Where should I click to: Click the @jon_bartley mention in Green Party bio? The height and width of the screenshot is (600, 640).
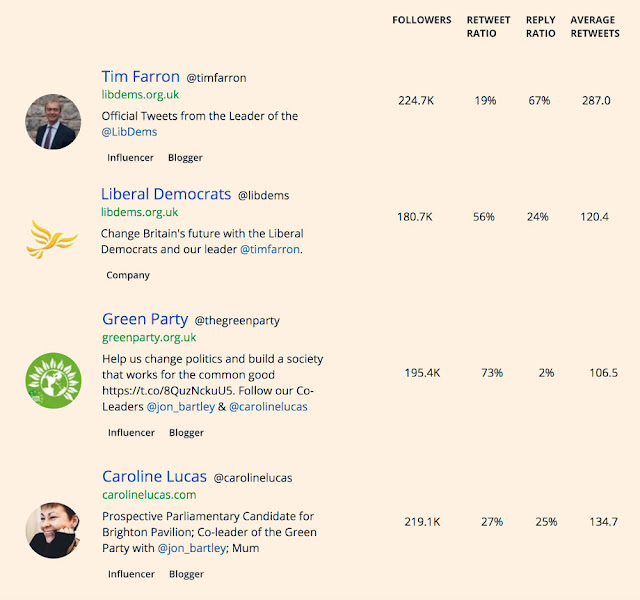184,408
